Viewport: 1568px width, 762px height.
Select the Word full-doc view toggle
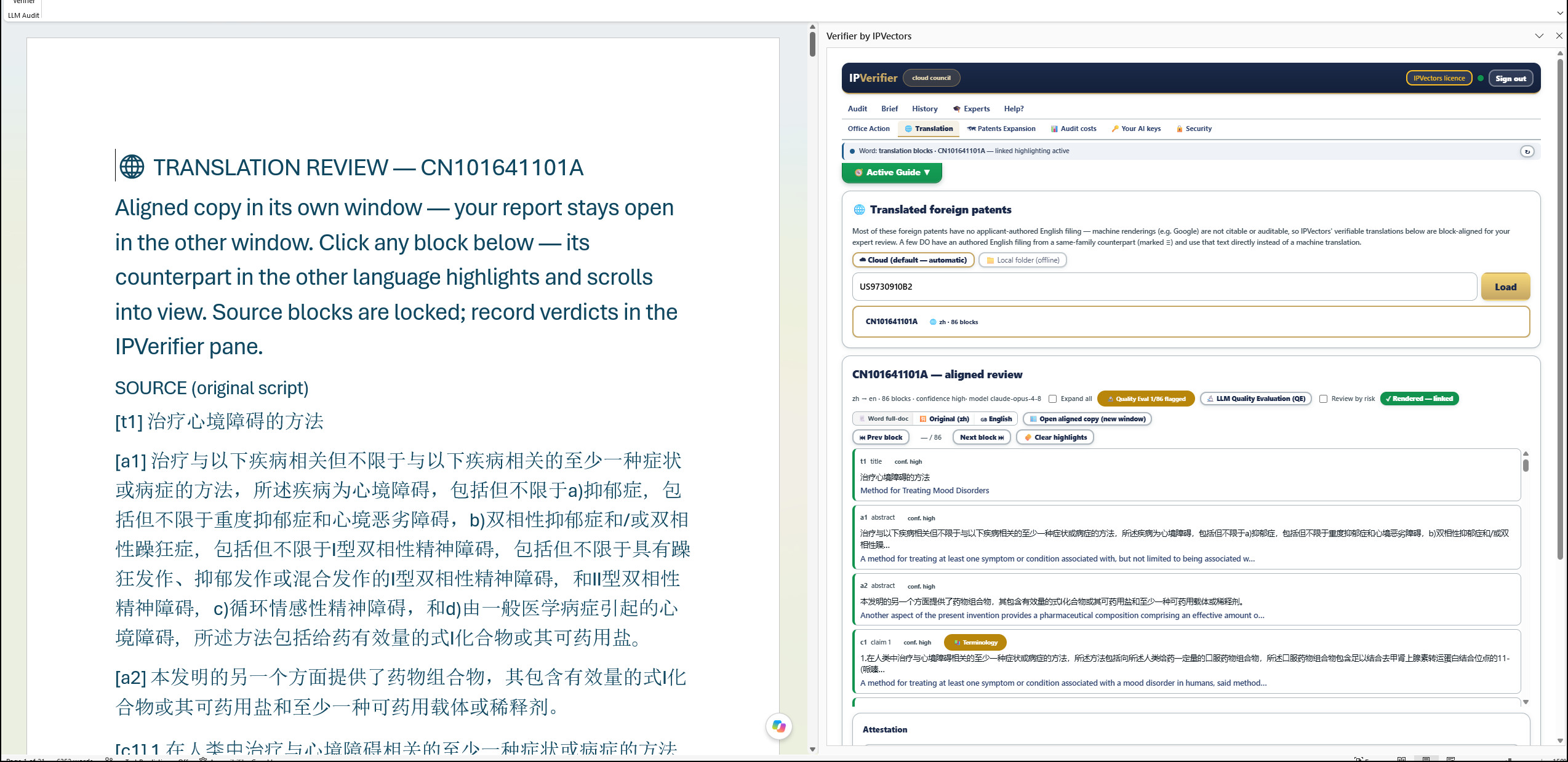(883, 419)
